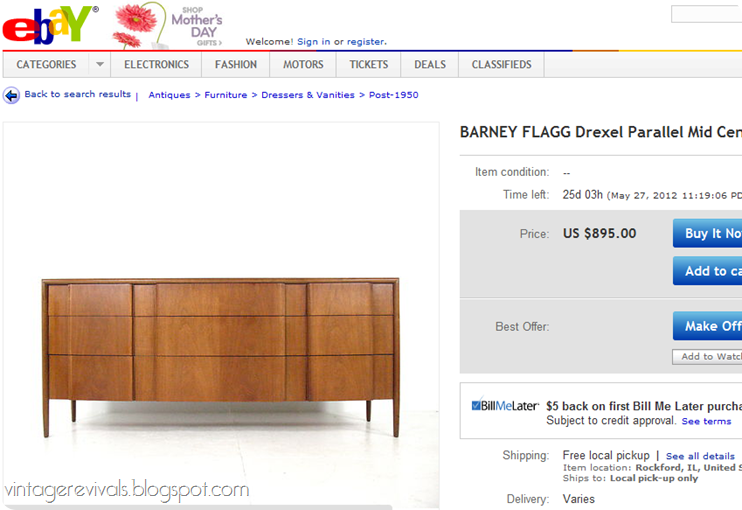Go back to search results

[78, 94]
